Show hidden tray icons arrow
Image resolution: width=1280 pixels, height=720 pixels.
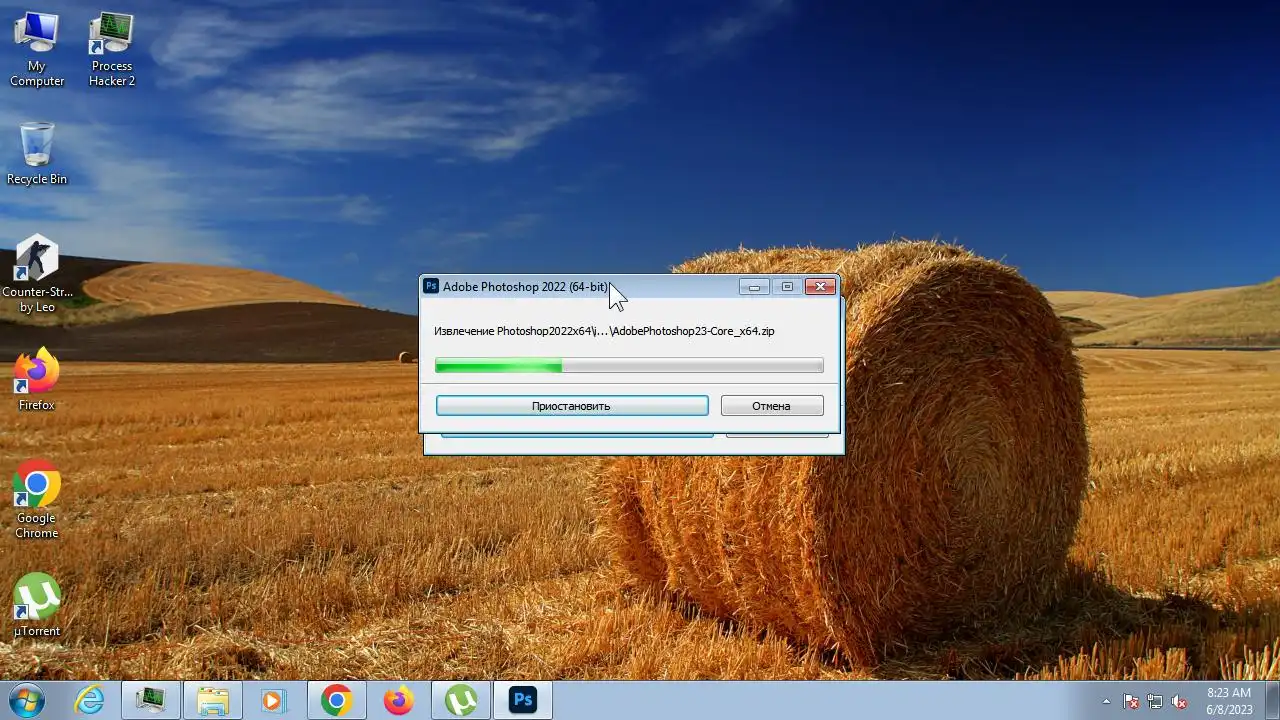(1106, 701)
